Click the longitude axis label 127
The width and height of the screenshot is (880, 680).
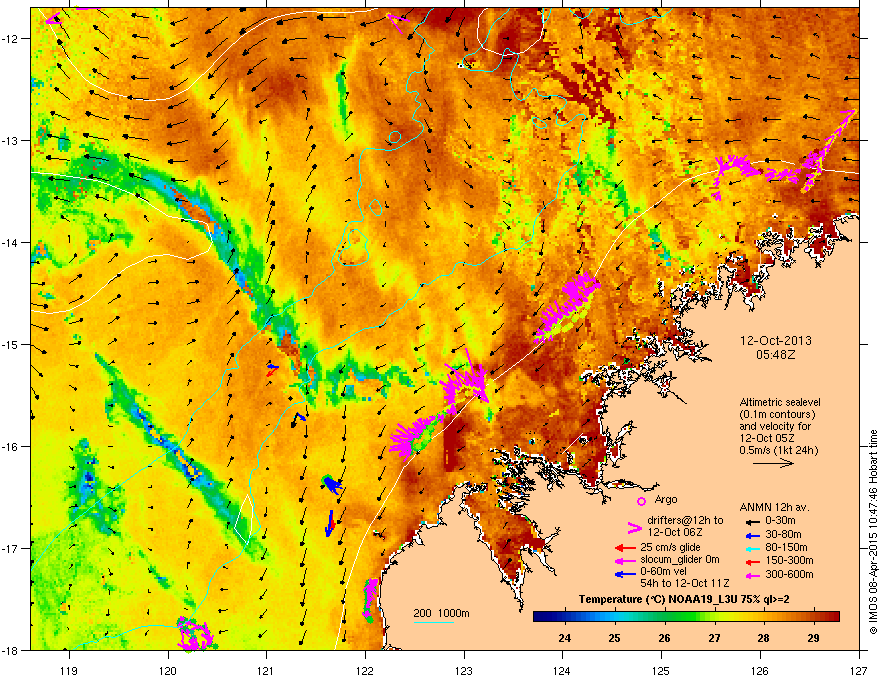click(x=859, y=670)
